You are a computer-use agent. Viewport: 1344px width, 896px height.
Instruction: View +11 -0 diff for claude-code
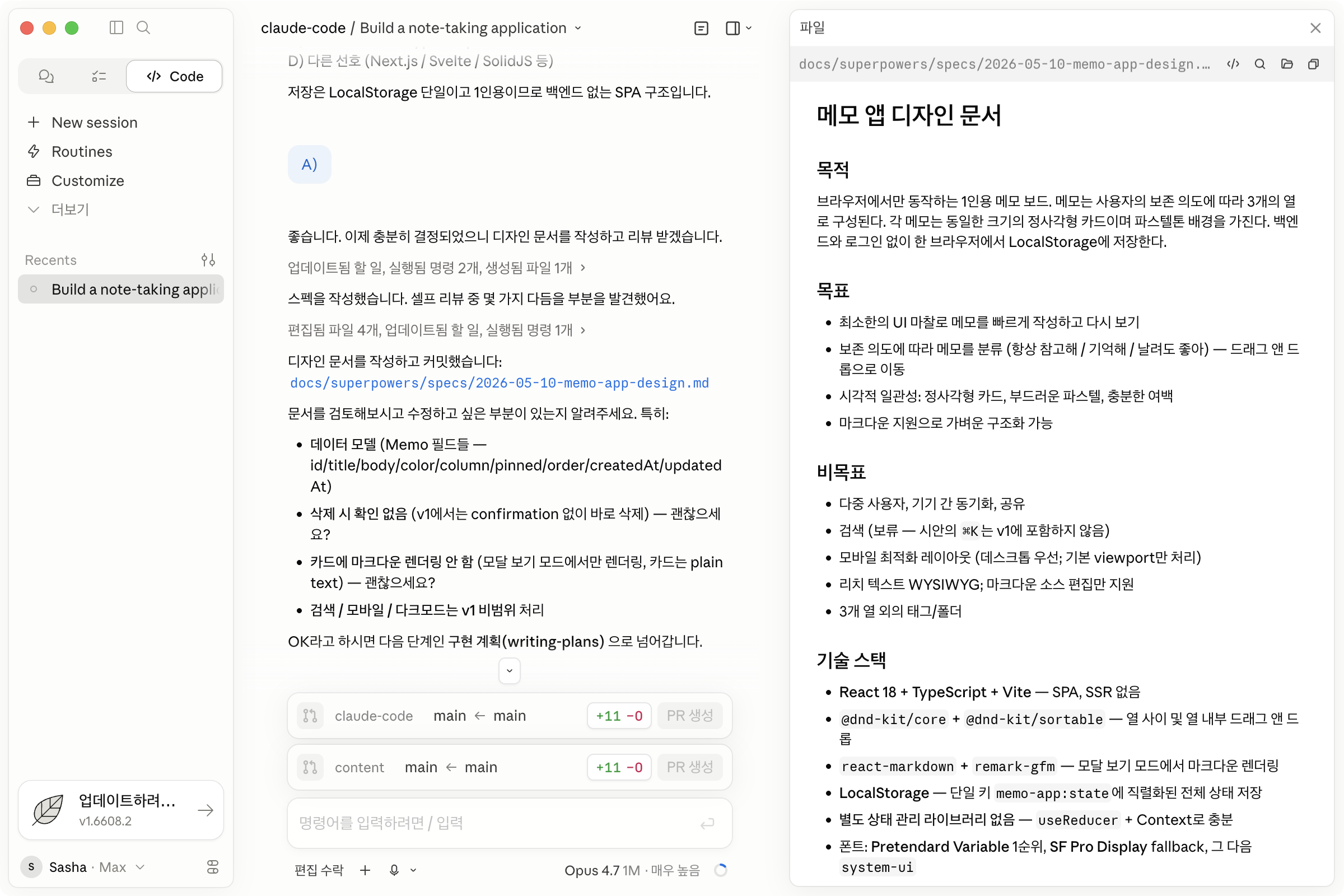tap(619, 716)
